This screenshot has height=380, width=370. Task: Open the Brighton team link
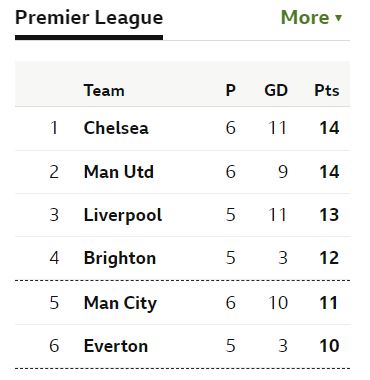coord(120,258)
